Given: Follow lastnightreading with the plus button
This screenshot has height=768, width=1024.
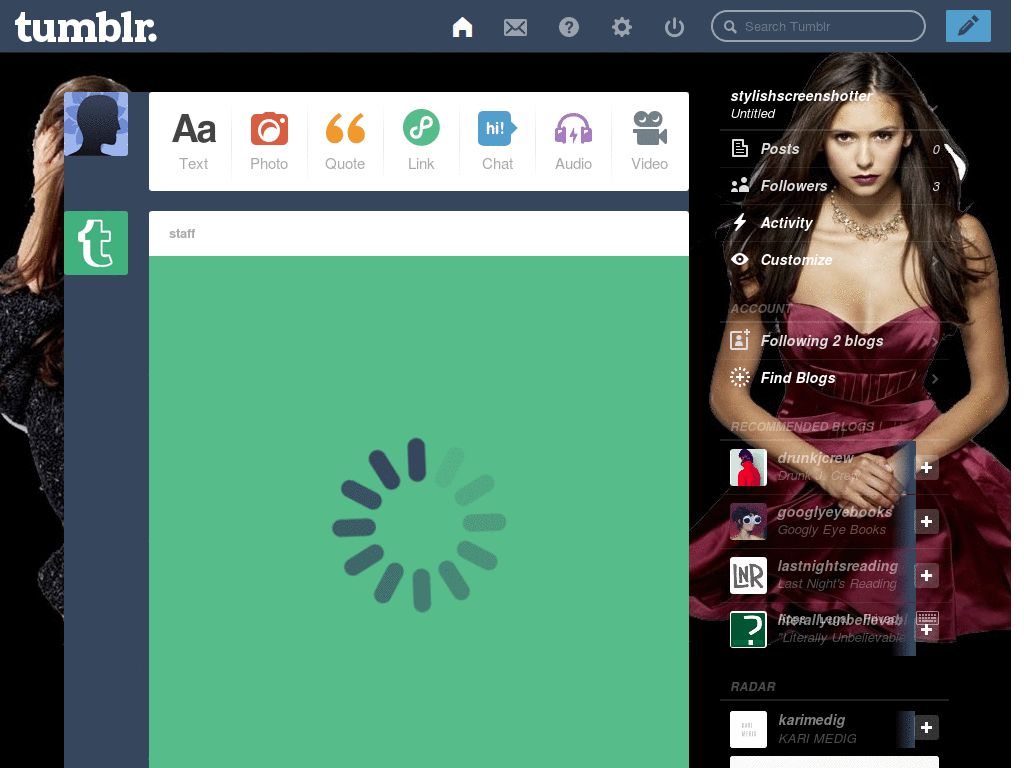Looking at the screenshot, I should 926,576.
